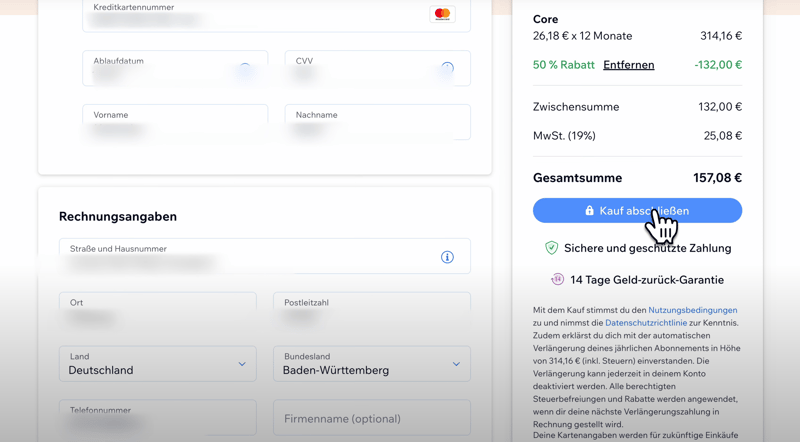Screen dimensions: 800x442
Task: Click into the Postleitzahl input field
Action: (x=371, y=312)
